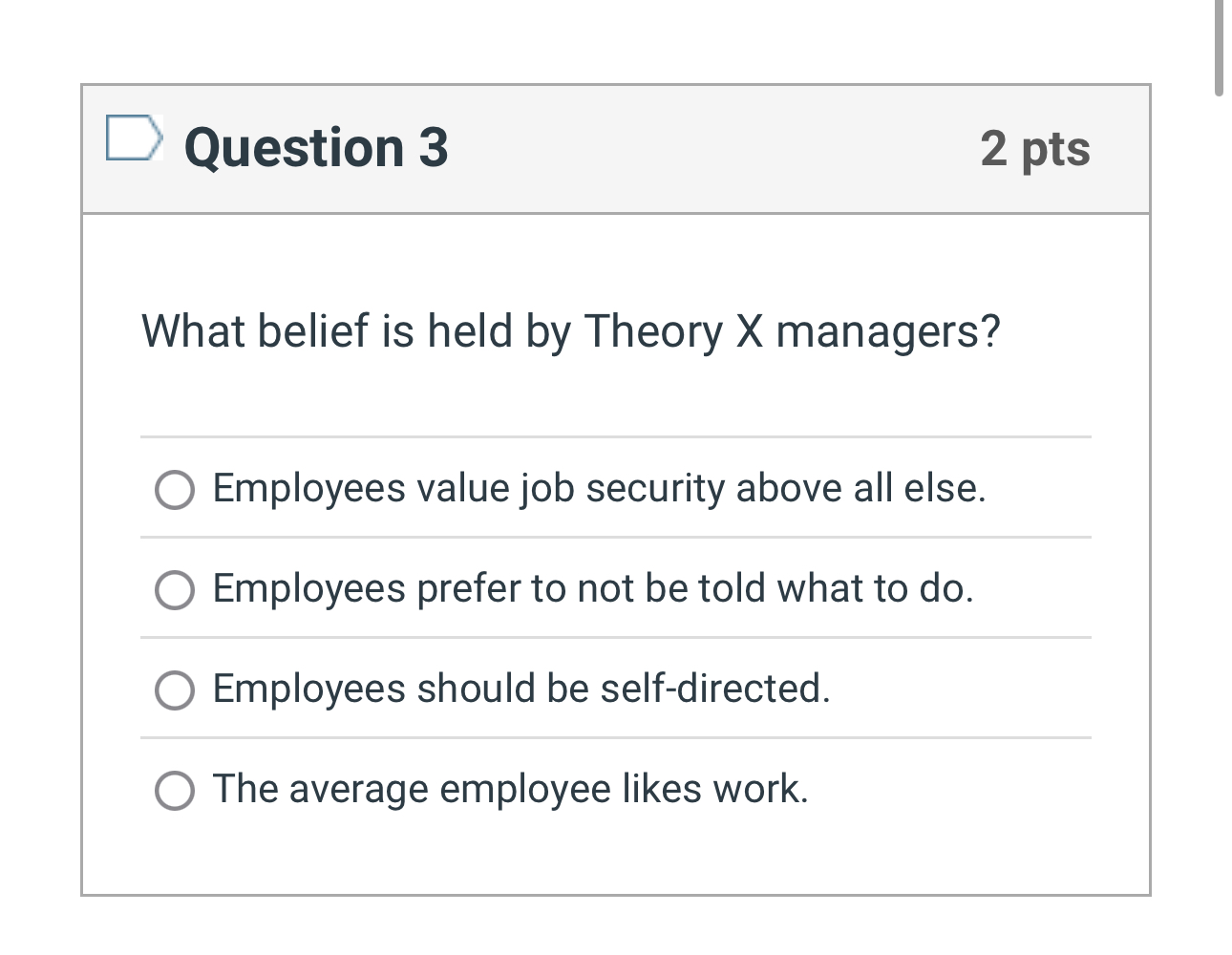The image size is (1232, 955).
Task: Pick the 'average employee likes work' radio button
Action: pos(175,791)
